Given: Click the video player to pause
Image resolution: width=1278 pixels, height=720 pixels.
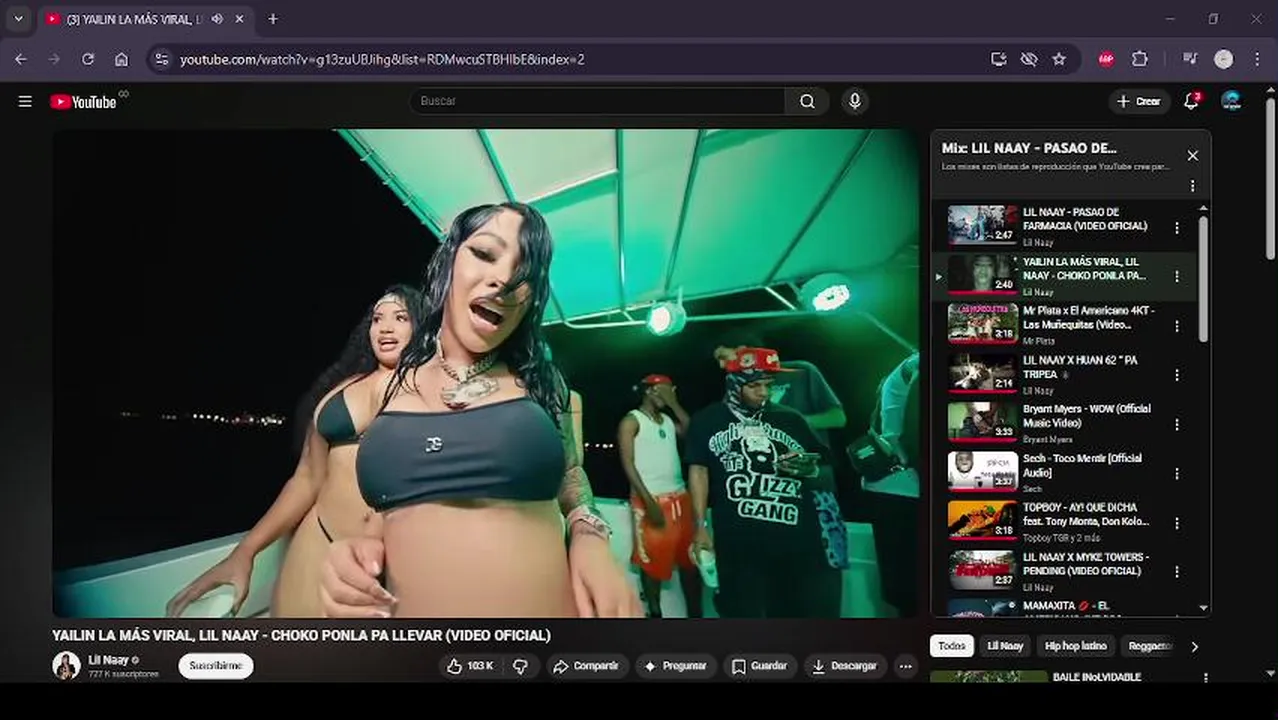Looking at the screenshot, I should pos(486,373).
